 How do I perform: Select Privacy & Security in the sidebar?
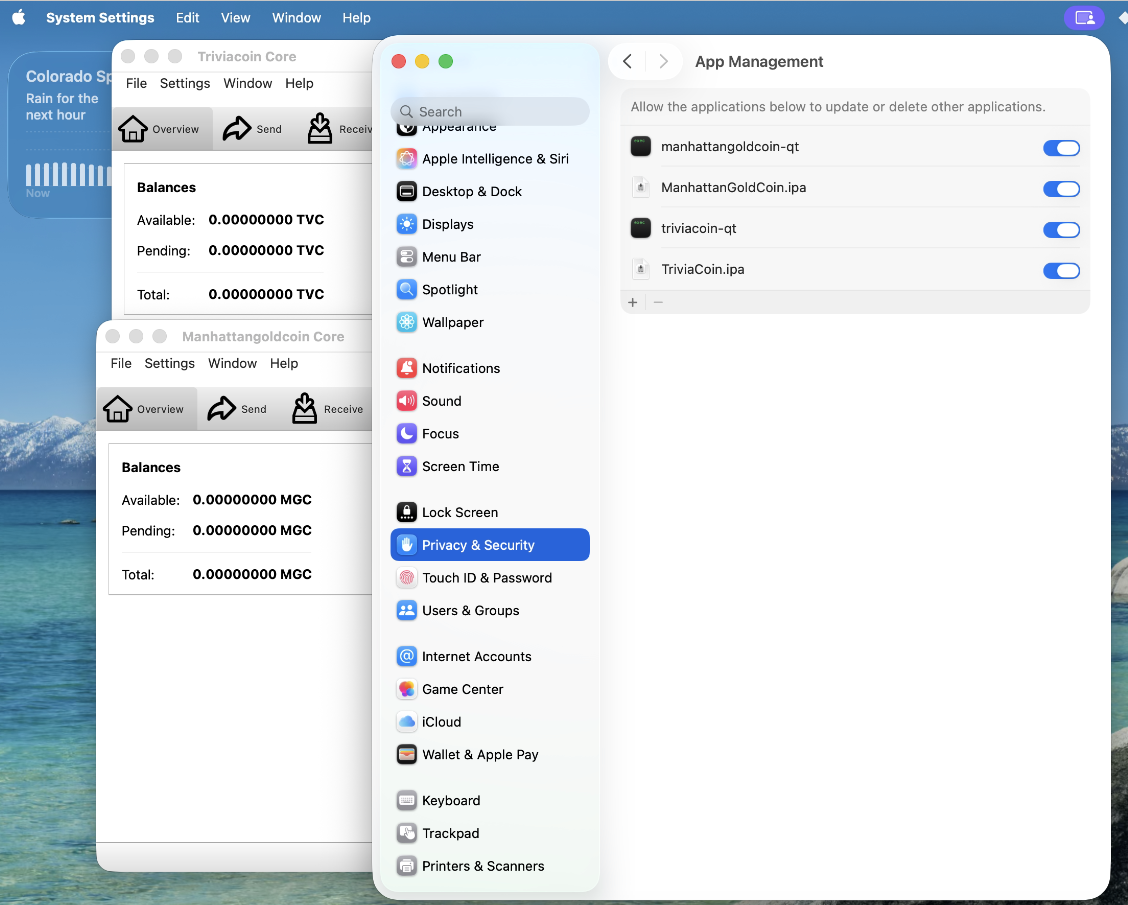tap(490, 545)
